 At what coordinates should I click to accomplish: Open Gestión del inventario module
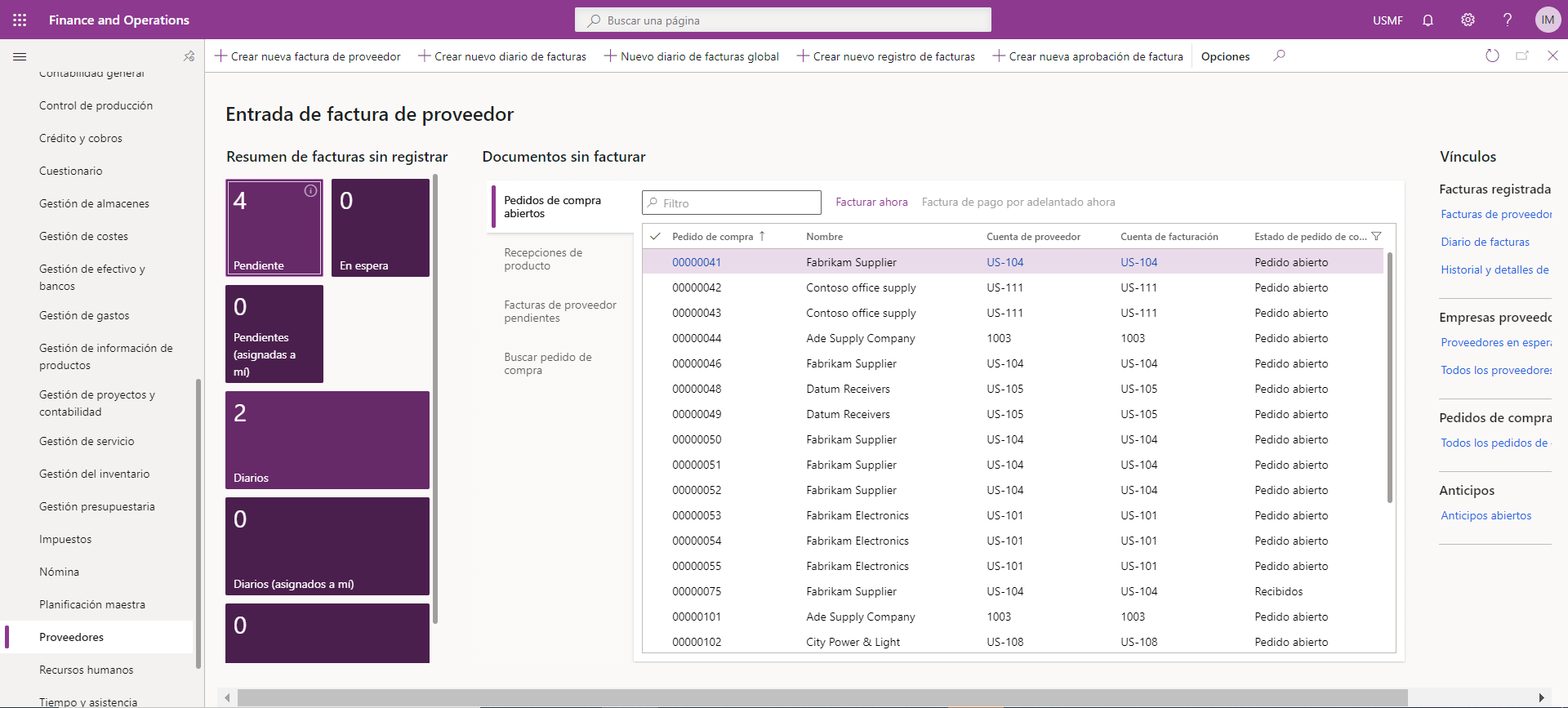(94, 474)
